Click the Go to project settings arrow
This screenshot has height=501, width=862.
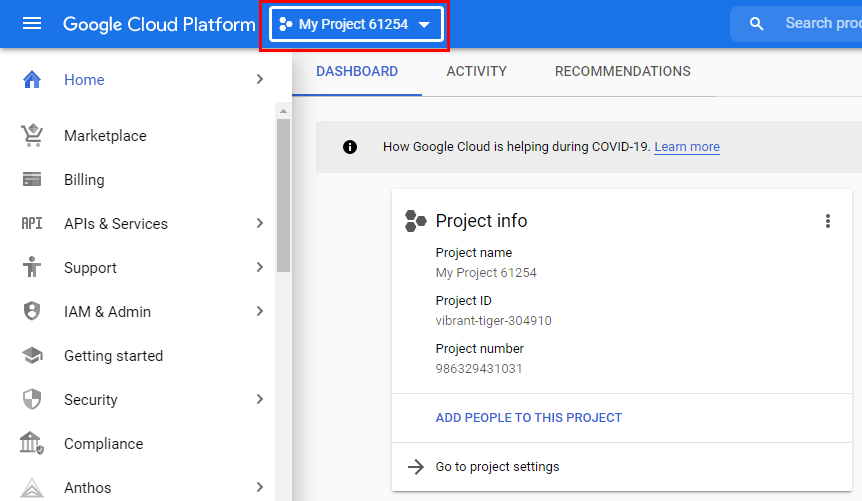pos(416,467)
